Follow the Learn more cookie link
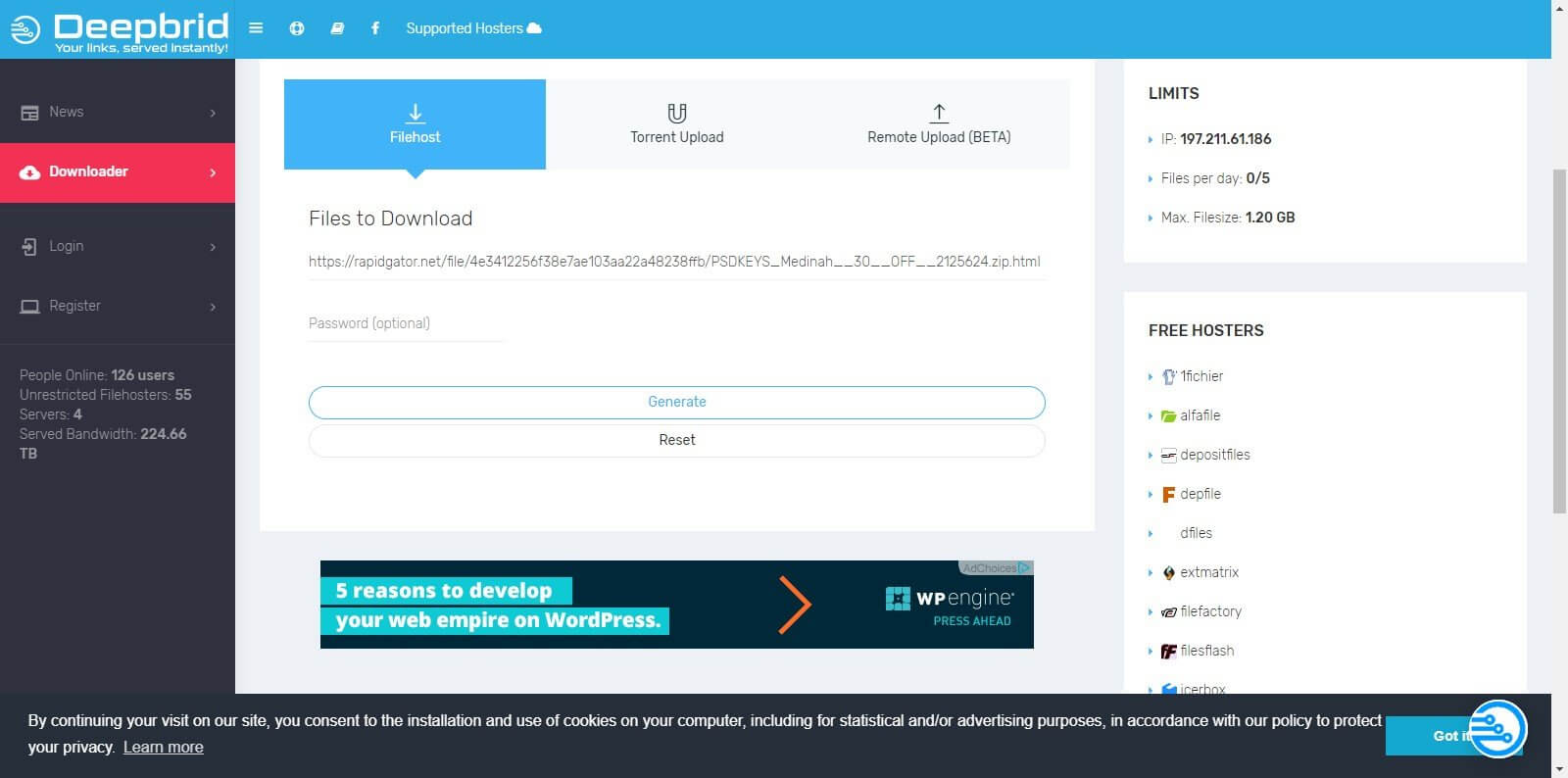 (163, 747)
